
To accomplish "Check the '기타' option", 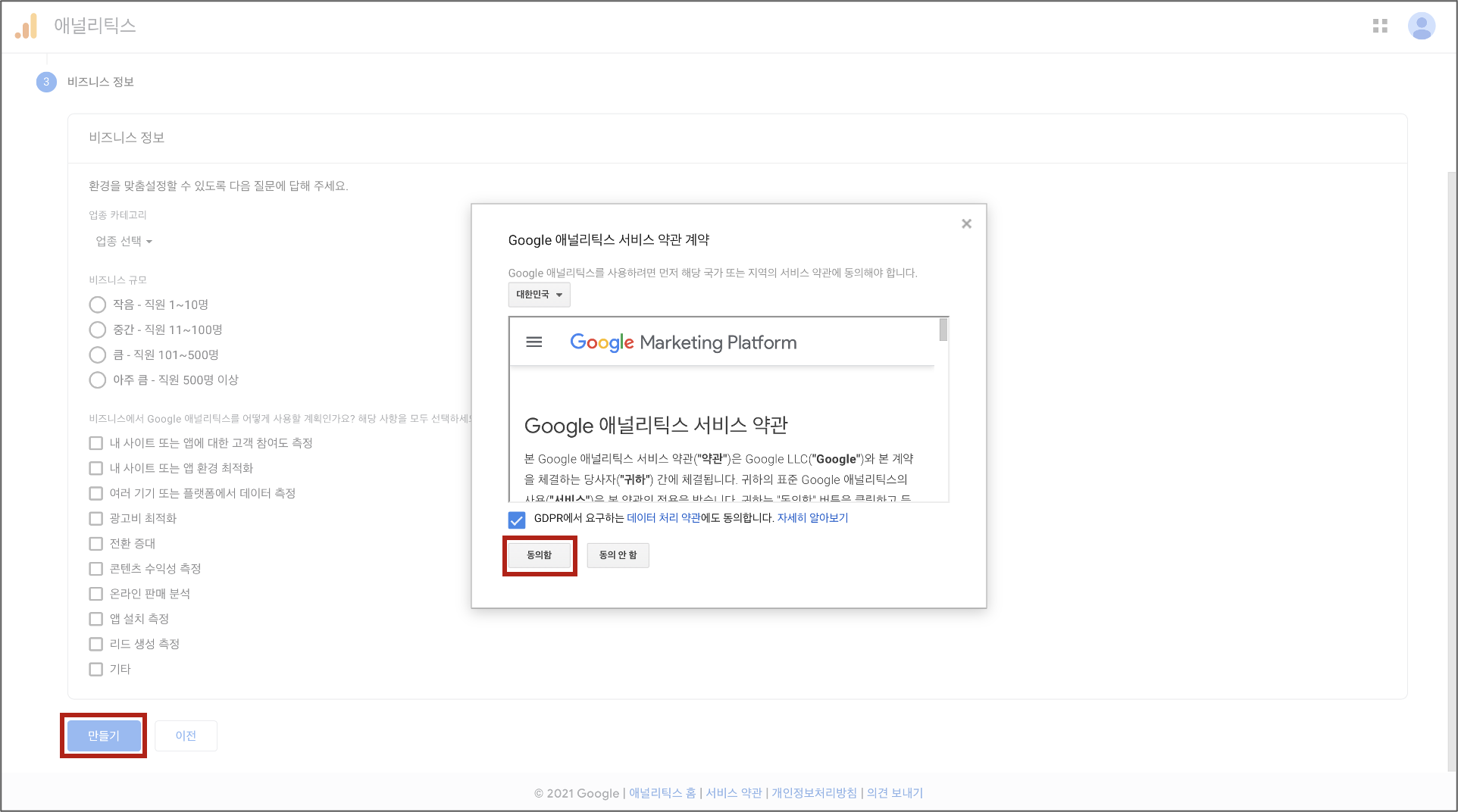I will pos(96,669).
